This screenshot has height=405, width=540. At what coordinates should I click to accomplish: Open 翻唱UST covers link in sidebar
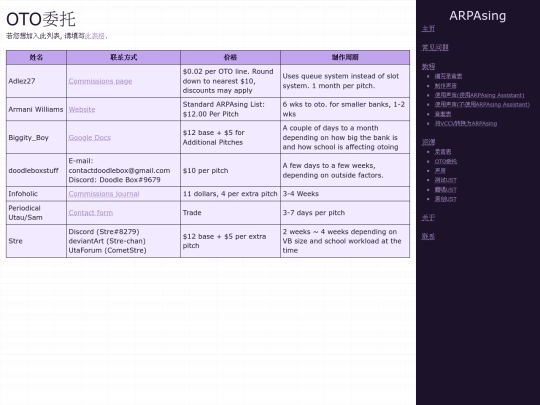click(x=445, y=190)
